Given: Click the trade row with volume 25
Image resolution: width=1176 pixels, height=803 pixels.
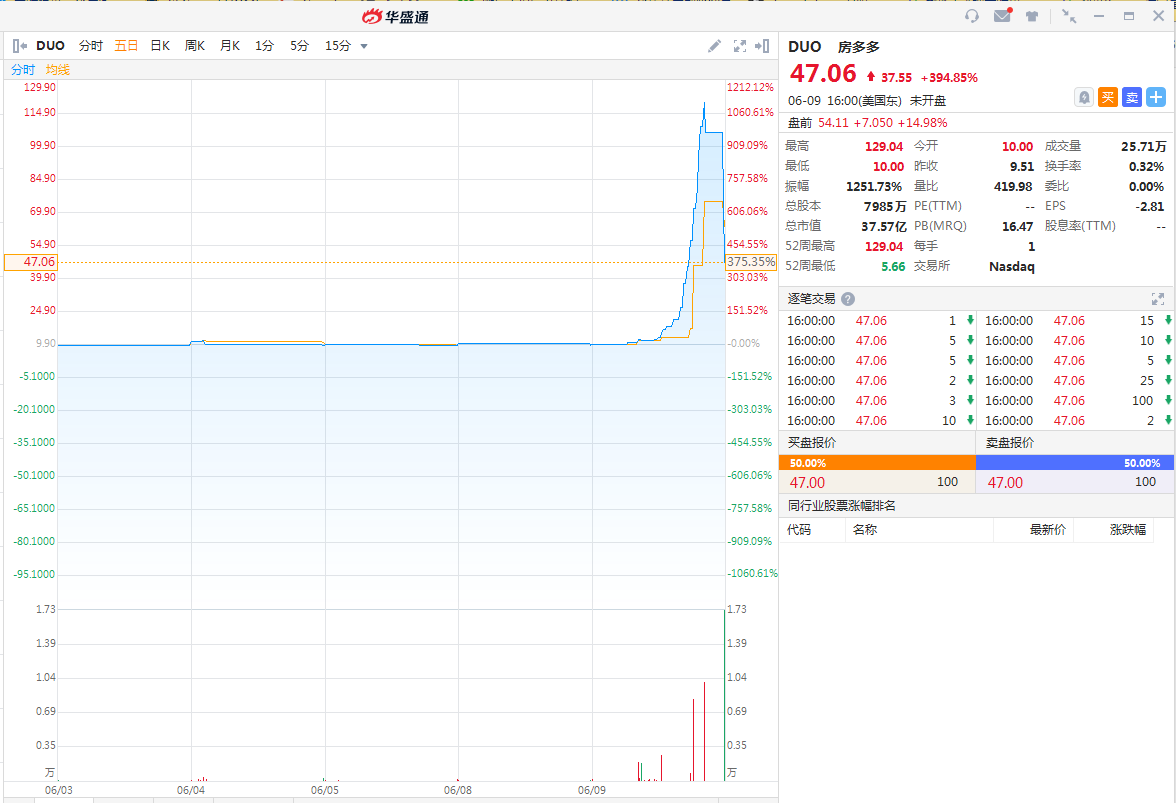Looking at the screenshot, I should (x=1076, y=381).
